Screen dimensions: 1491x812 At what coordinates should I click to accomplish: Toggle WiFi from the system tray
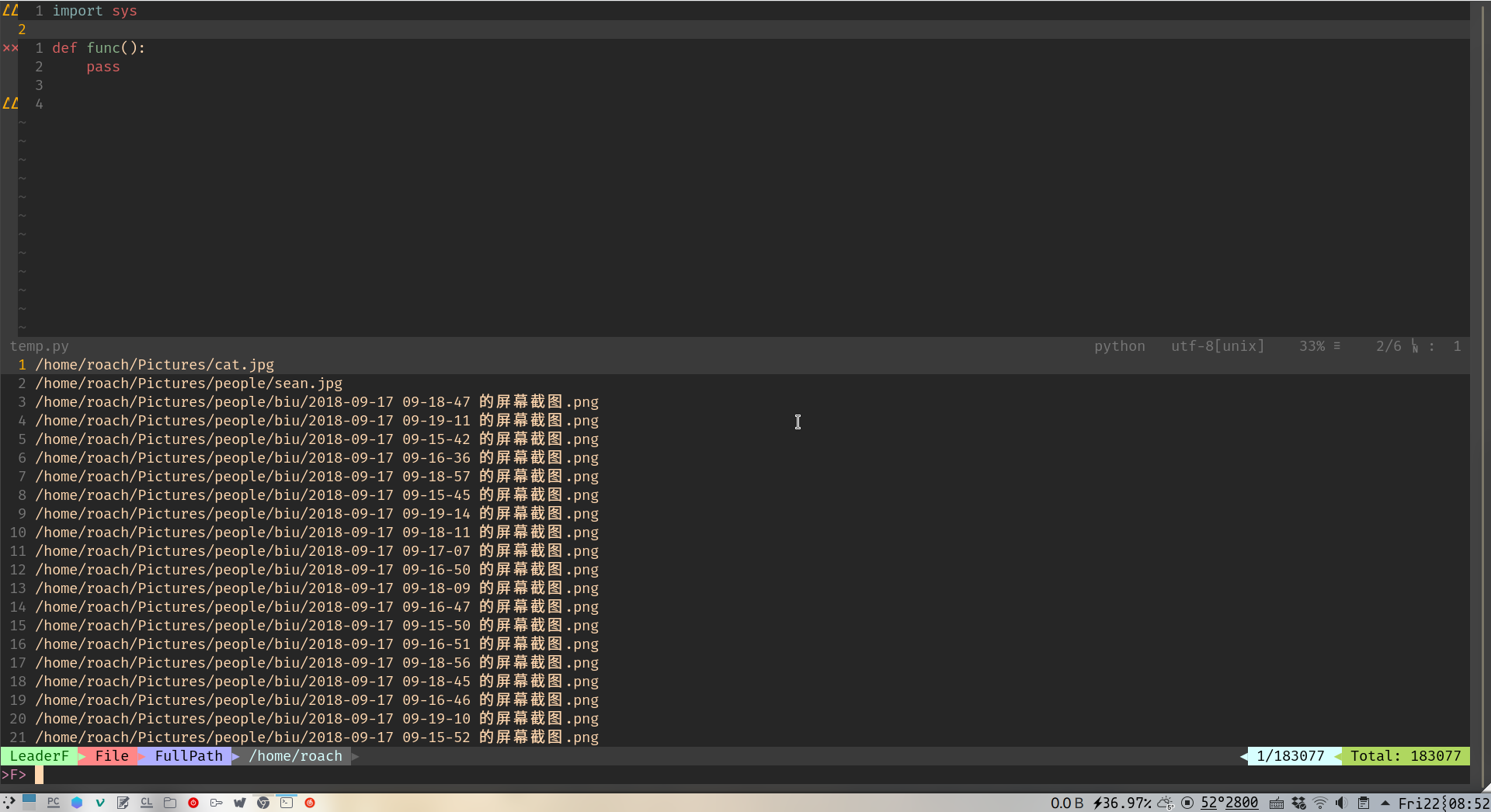1321,803
